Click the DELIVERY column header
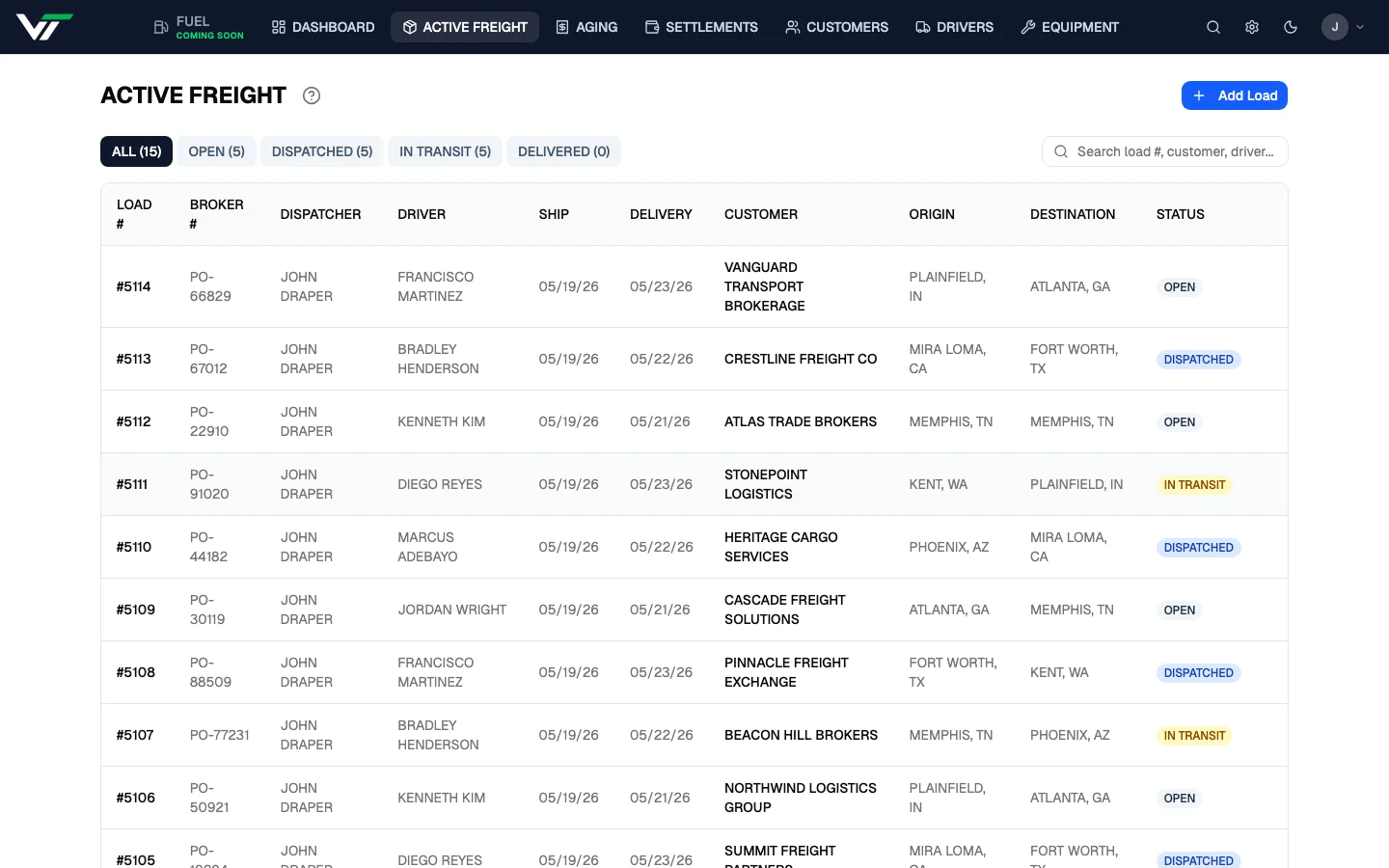 (661, 214)
